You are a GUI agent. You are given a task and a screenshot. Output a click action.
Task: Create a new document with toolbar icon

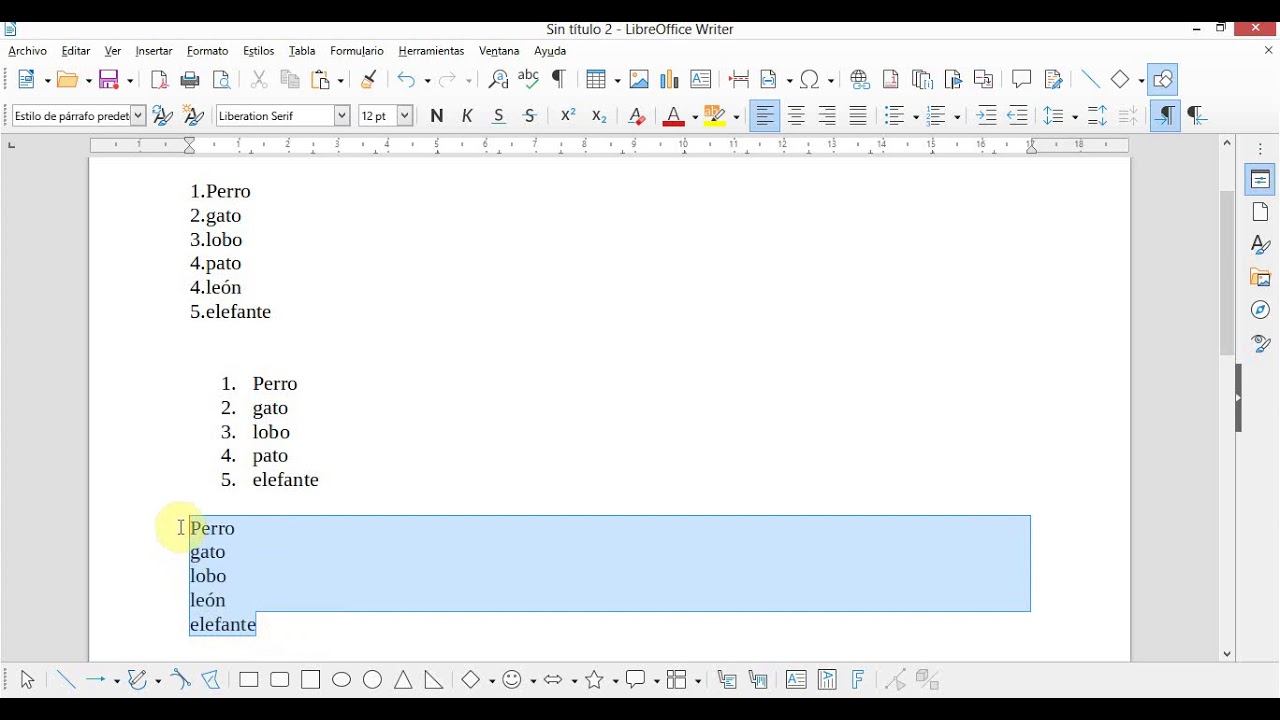[27, 80]
